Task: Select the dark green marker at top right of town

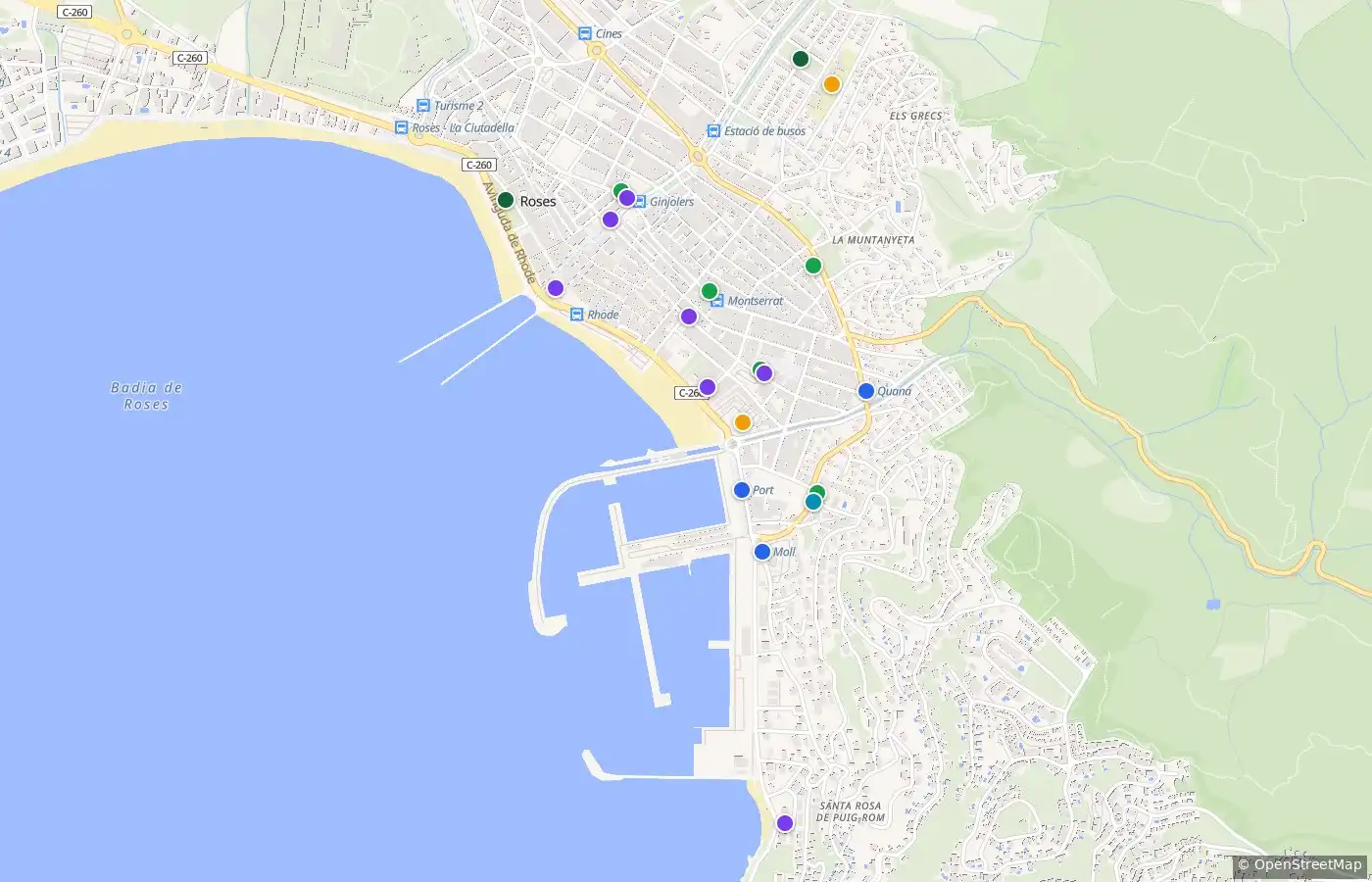Action: (801, 59)
